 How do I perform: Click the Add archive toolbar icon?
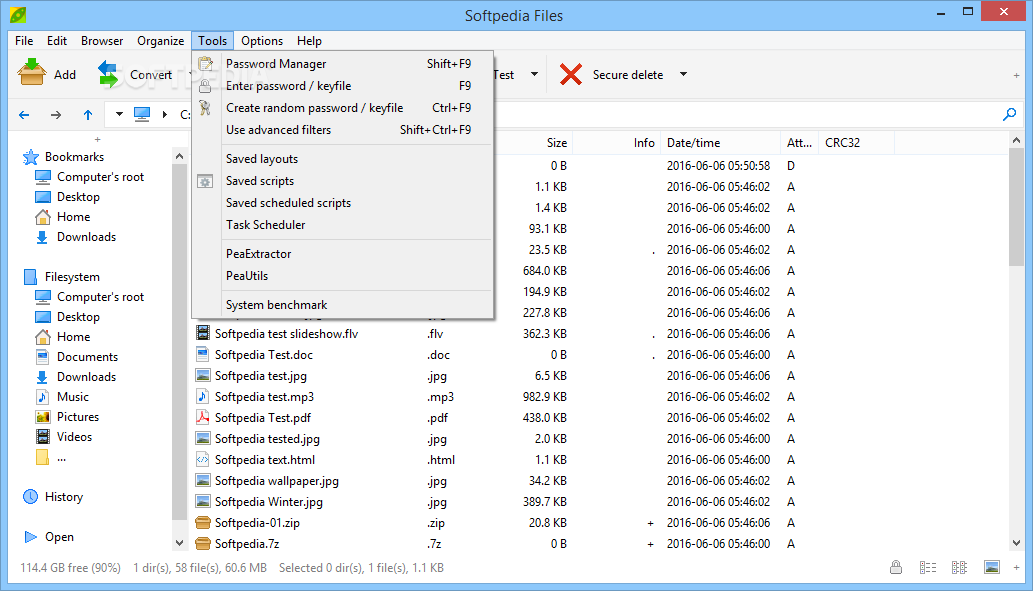[x=31, y=73]
